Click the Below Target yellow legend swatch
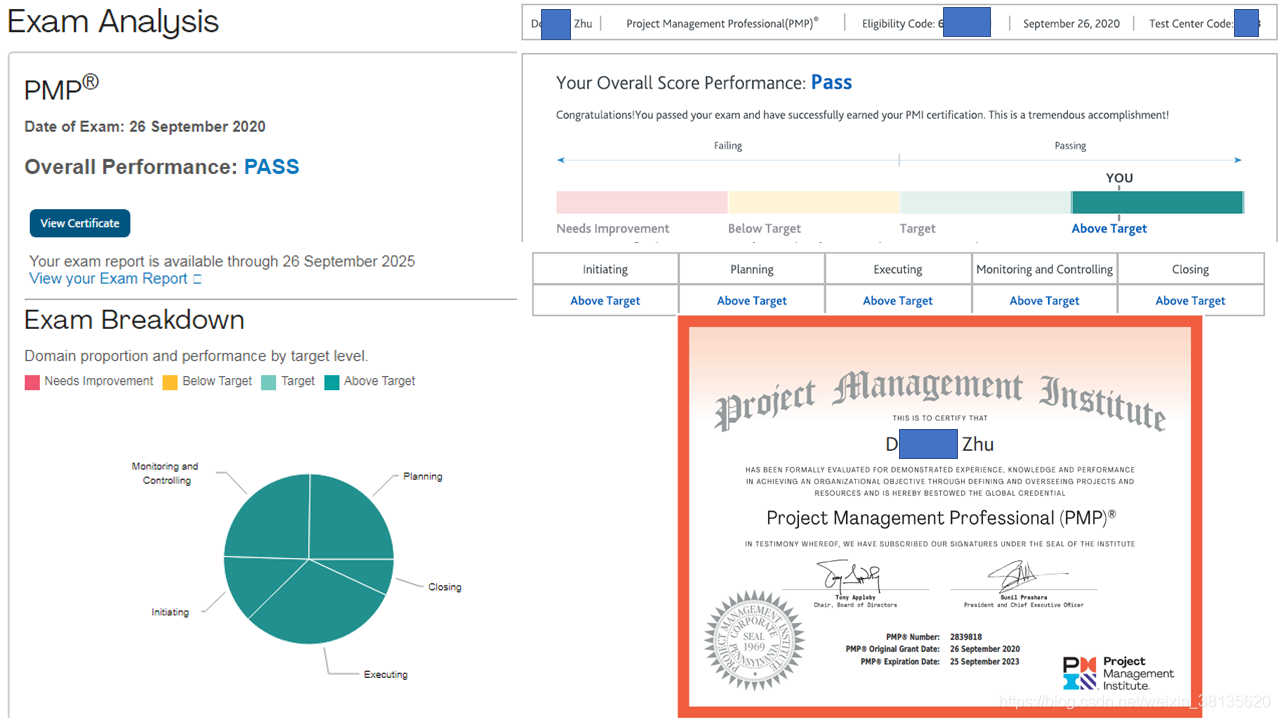This screenshot has width=1280, height=720. pos(170,382)
